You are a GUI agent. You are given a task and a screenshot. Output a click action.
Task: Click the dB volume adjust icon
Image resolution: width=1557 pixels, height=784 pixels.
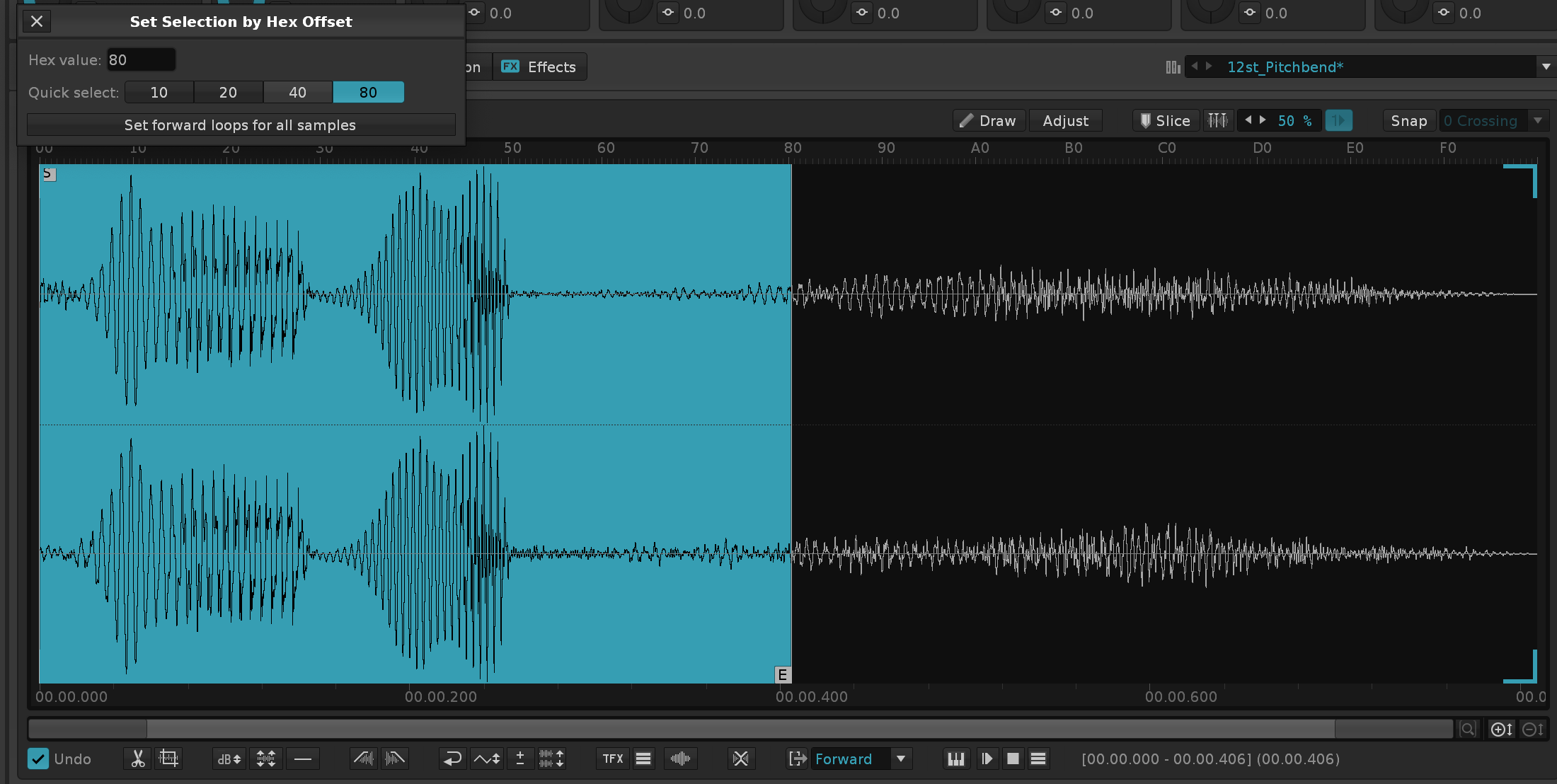point(229,759)
